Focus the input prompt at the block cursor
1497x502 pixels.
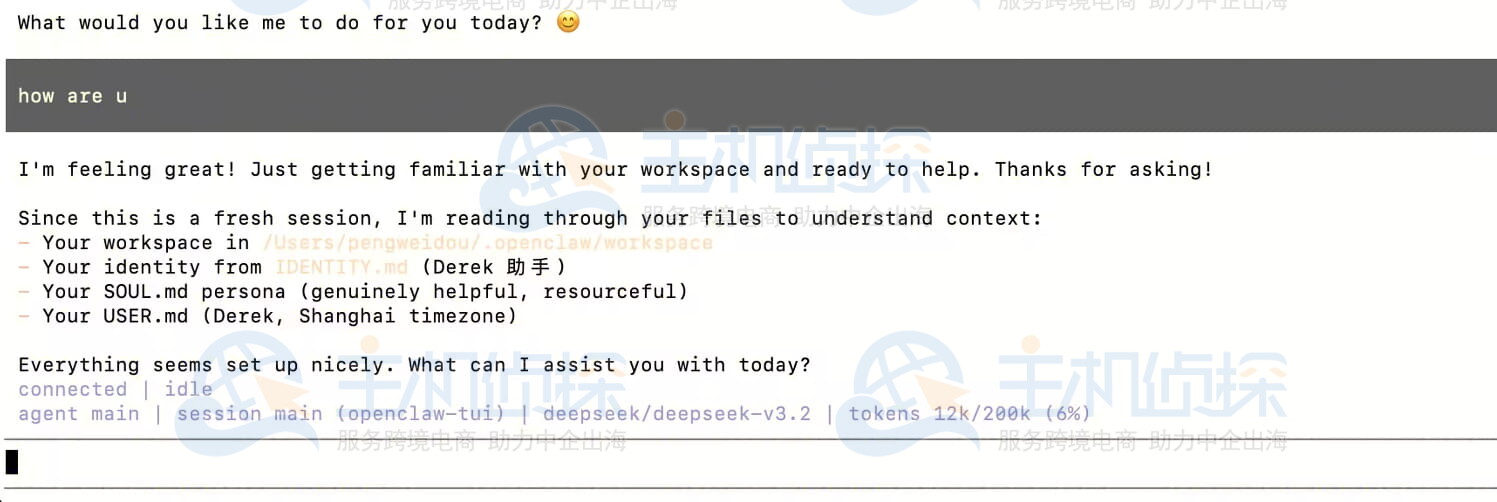(12, 461)
